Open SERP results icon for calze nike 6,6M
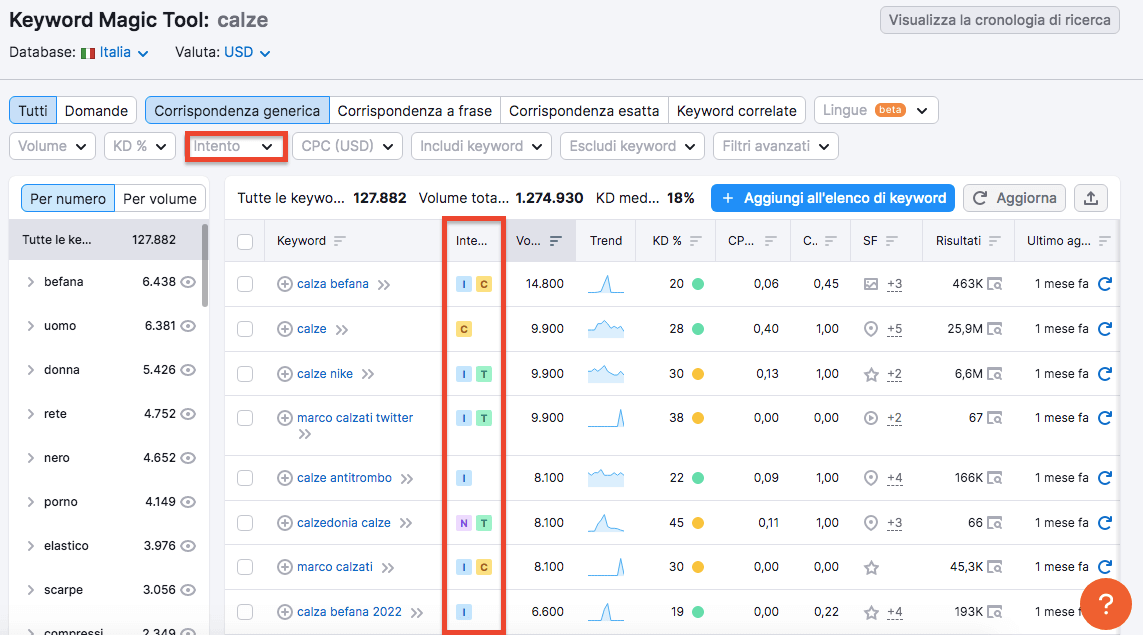The width and height of the screenshot is (1143, 635). pyautogui.click(x=994, y=374)
